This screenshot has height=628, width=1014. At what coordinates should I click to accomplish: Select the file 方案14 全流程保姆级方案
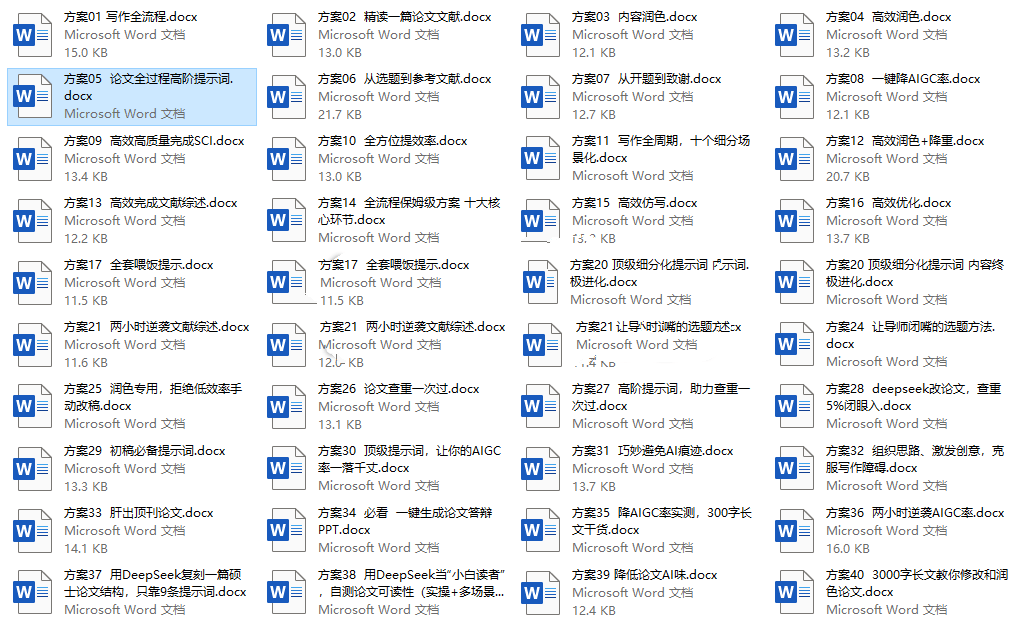[385, 221]
